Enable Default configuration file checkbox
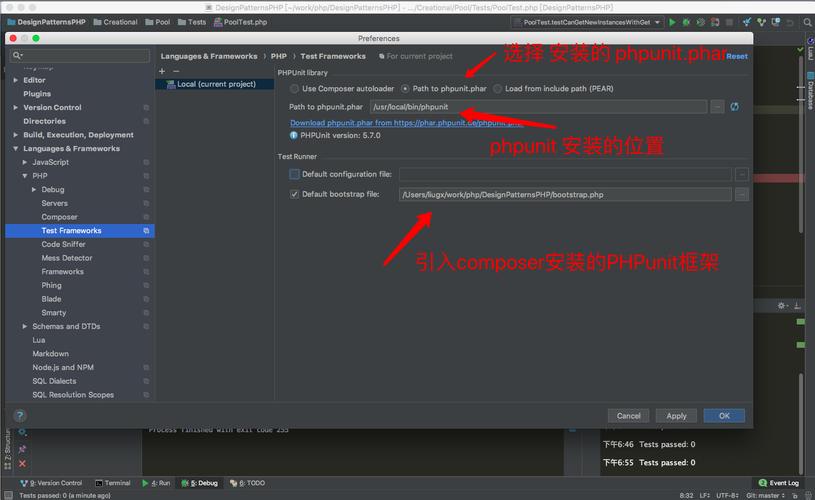Viewport: 815px width, 500px height. tap(294, 174)
